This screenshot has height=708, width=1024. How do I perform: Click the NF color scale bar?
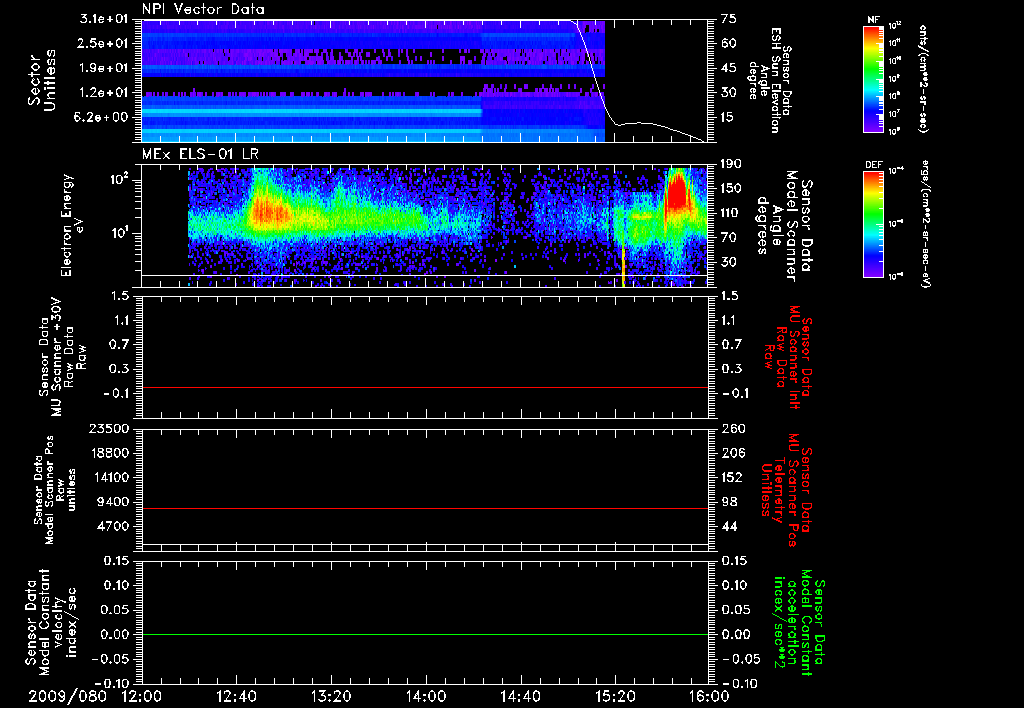click(874, 78)
